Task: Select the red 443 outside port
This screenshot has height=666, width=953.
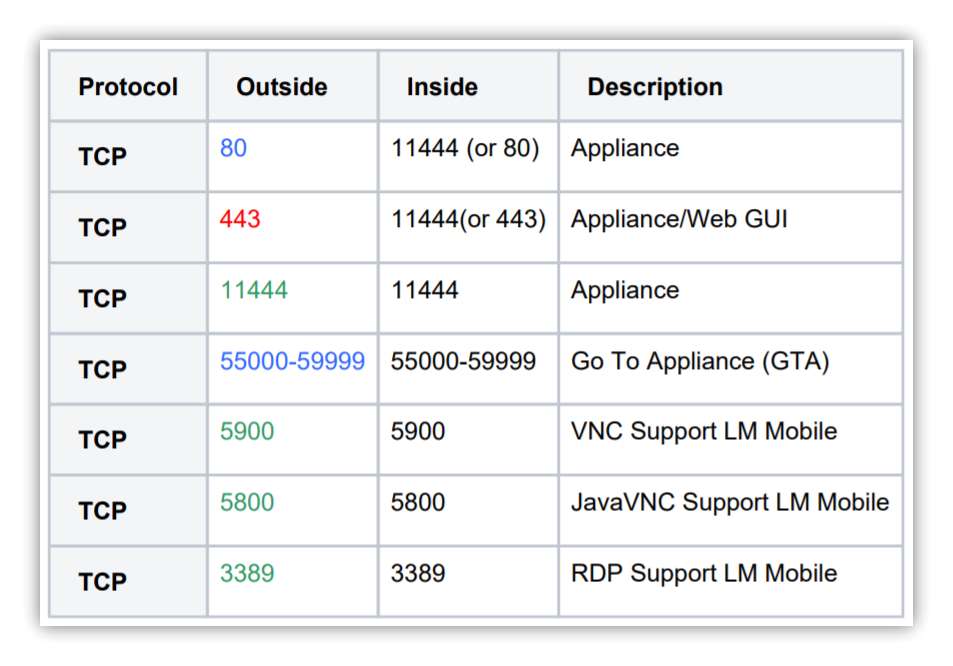Action: [240, 219]
